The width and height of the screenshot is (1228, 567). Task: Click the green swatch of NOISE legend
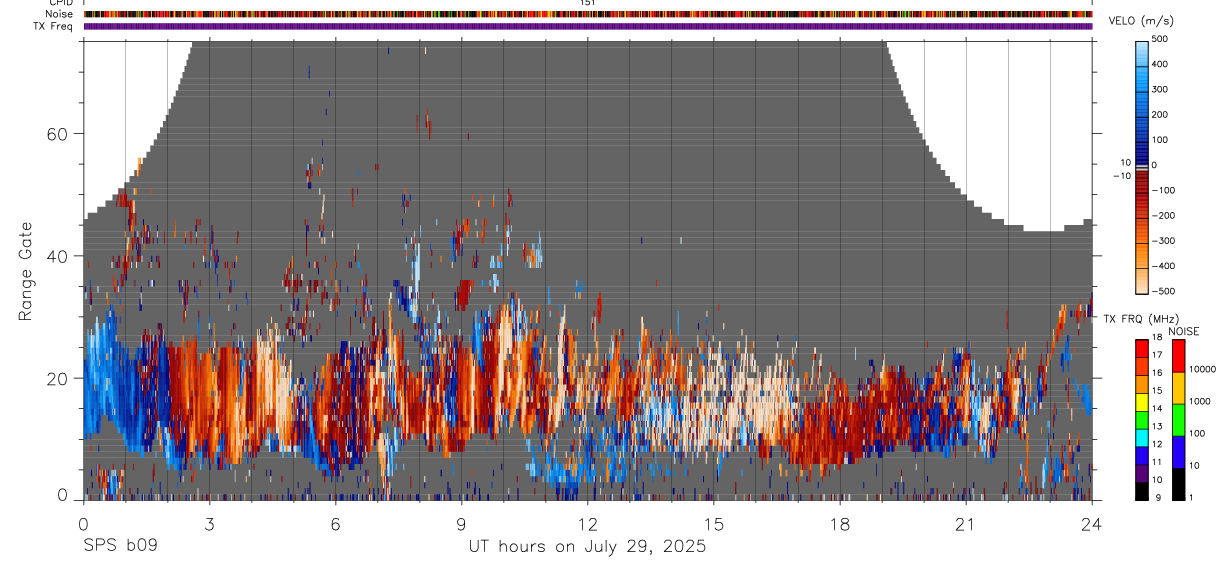1177,420
